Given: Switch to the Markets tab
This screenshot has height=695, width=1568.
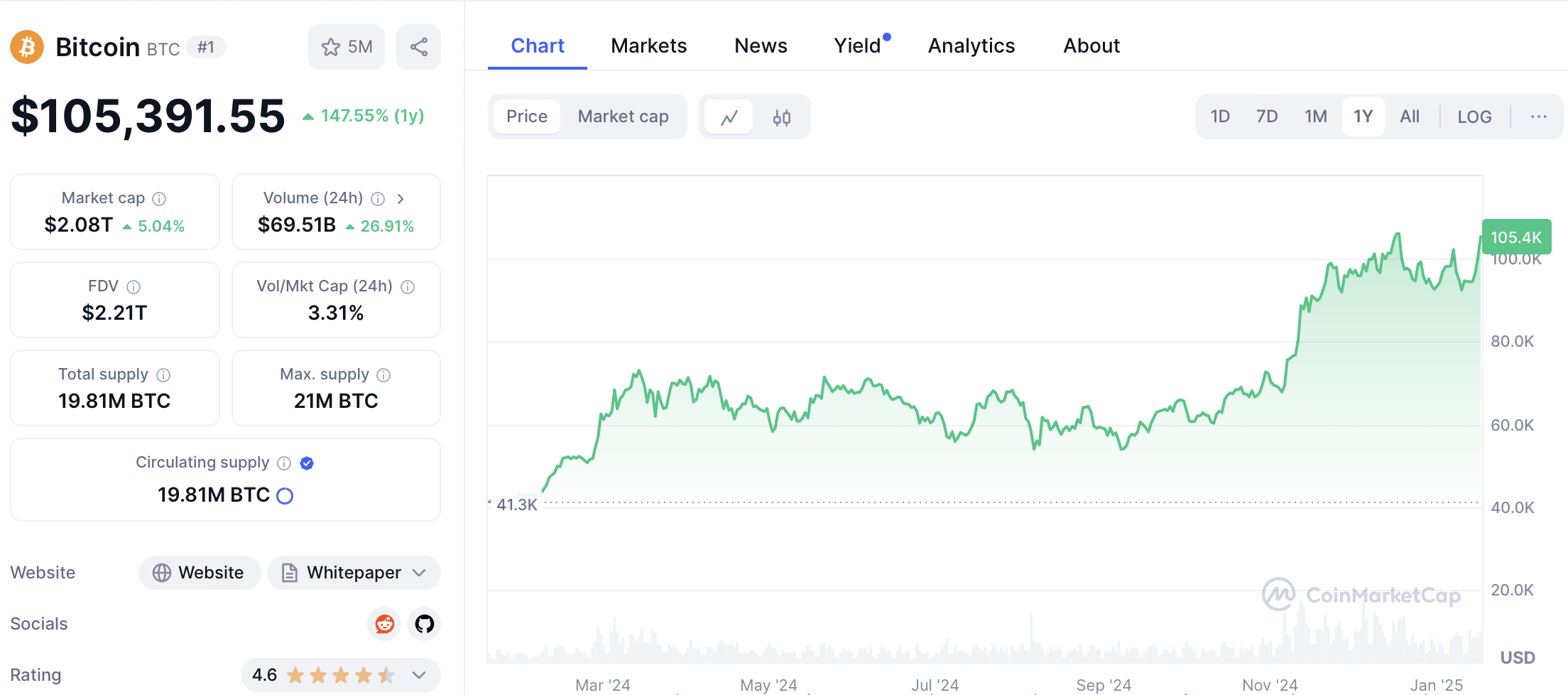Looking at the screenshot, I should (648, 46).
